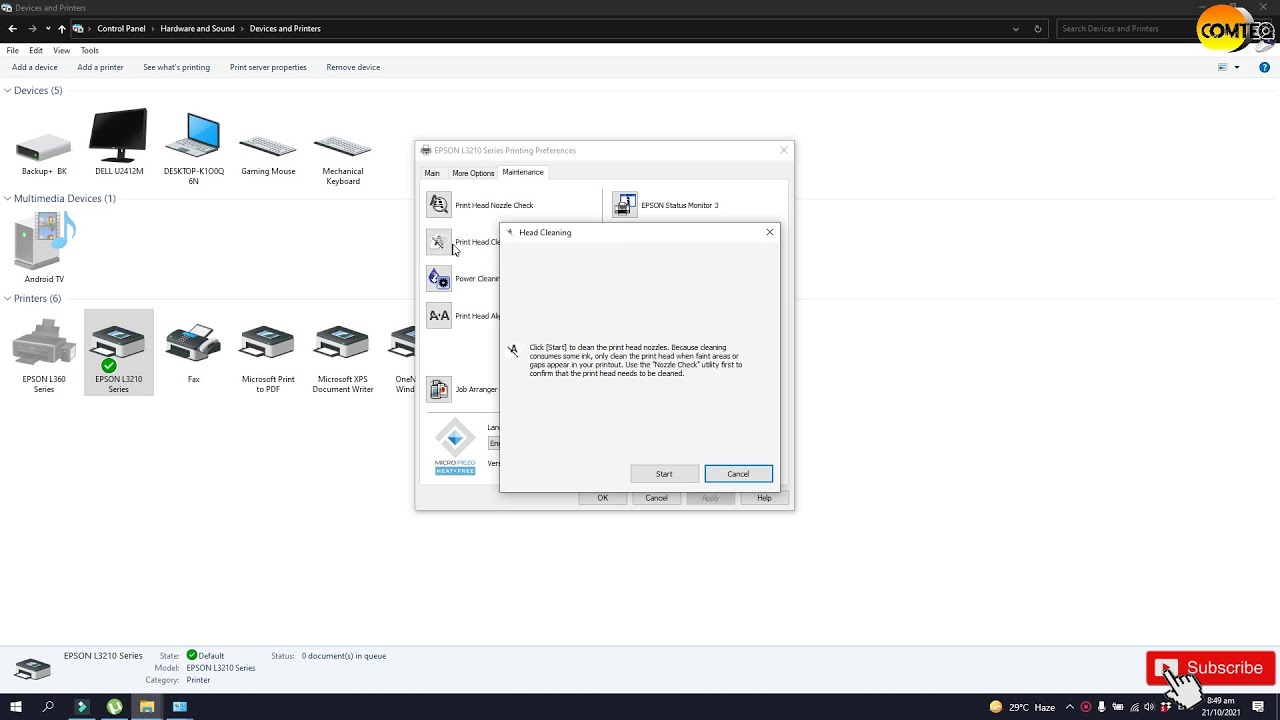Select the EPSON L3210 Series printer

click(x=119, y=352)
